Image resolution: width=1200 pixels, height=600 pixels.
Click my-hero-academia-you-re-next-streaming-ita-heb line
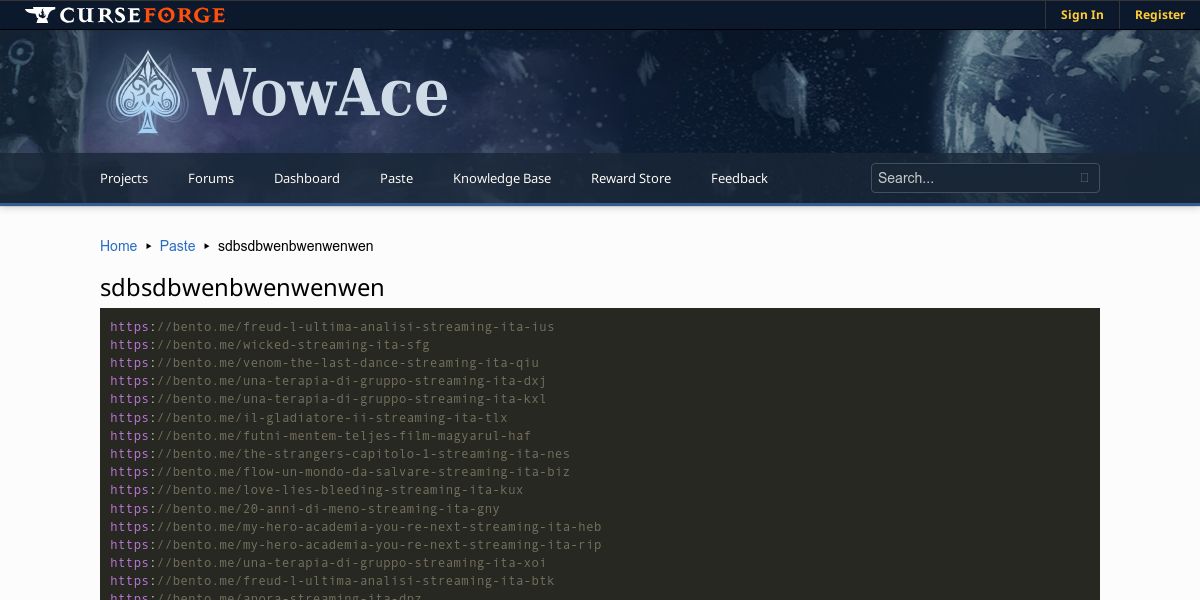coord(356,527)
